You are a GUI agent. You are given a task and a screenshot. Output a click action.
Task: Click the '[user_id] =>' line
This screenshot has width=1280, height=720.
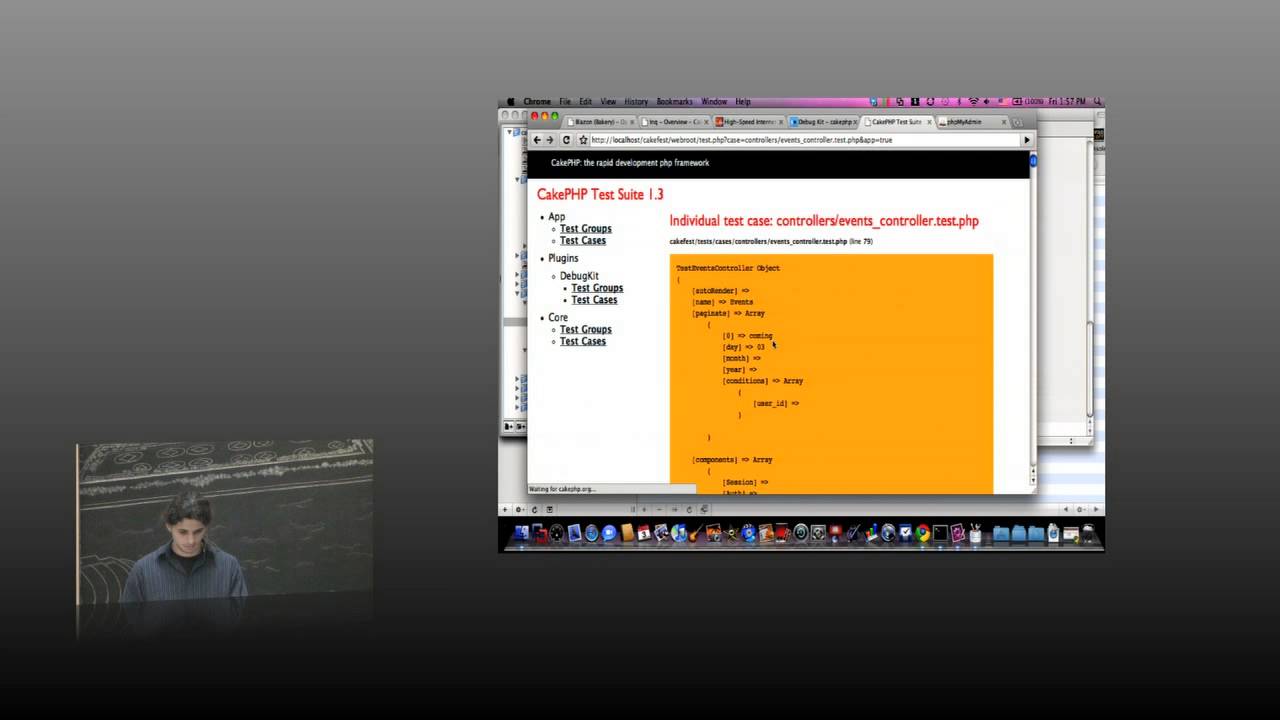click(x=776, y=404)
